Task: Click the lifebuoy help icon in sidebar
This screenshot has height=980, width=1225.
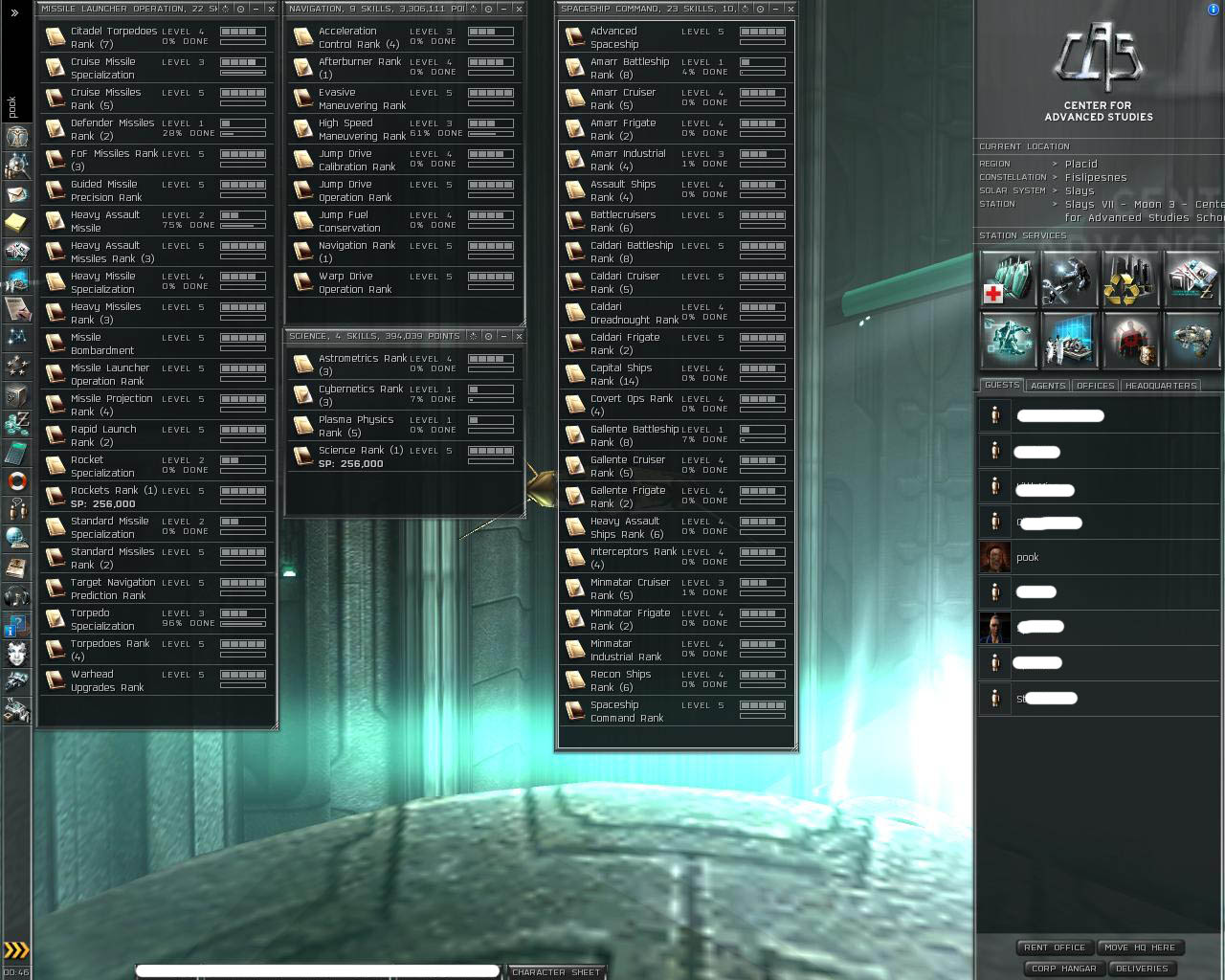Action: click(17, 480)
